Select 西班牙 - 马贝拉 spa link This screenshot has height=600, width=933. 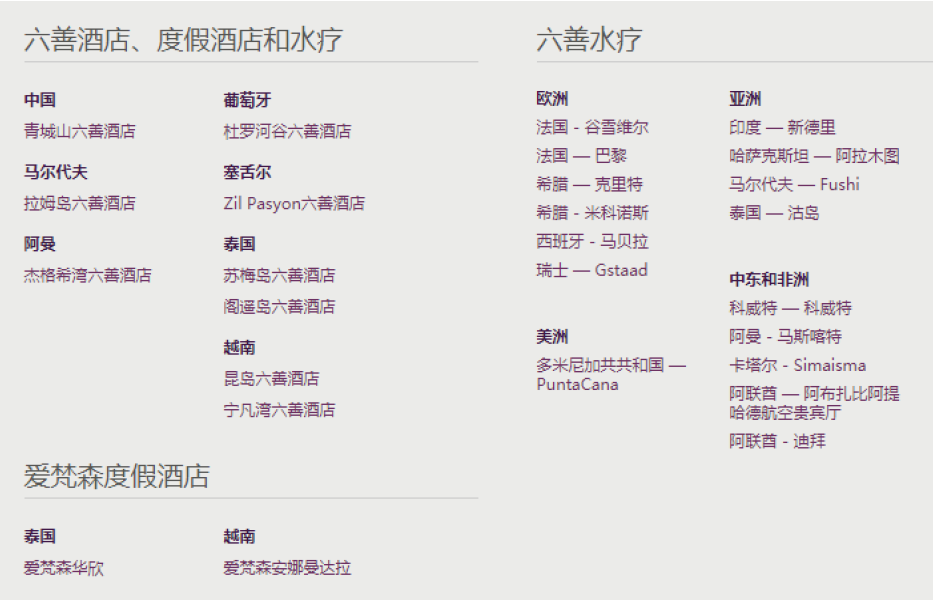pyautogui.click(x=592, y=242)
